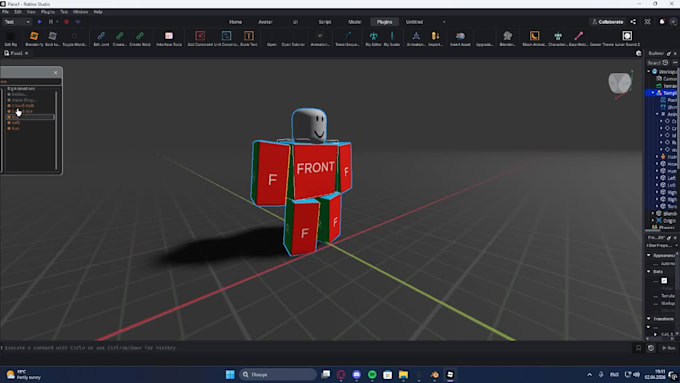Open File Explorer from the taskbar
Viewport: 680px width, 383px height.
coord(403,374)
